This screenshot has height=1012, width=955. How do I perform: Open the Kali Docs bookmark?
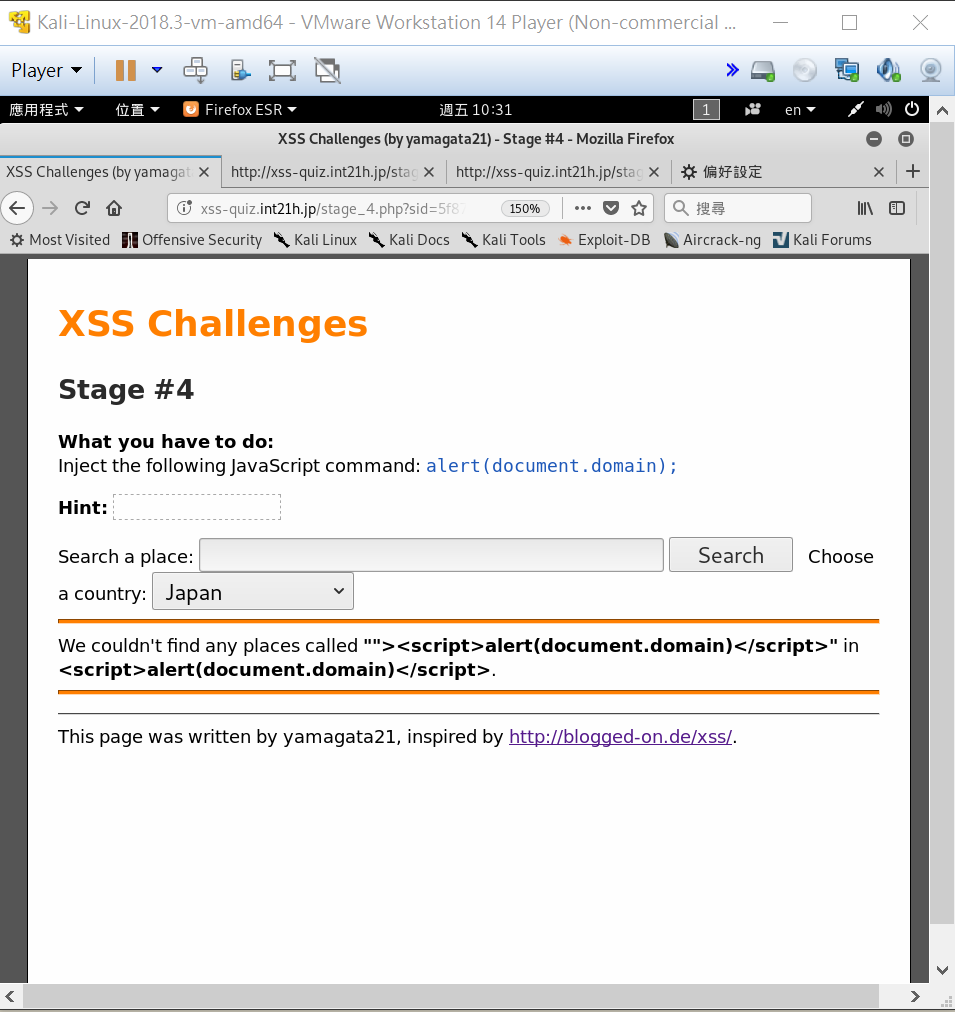tap(408, 240)
